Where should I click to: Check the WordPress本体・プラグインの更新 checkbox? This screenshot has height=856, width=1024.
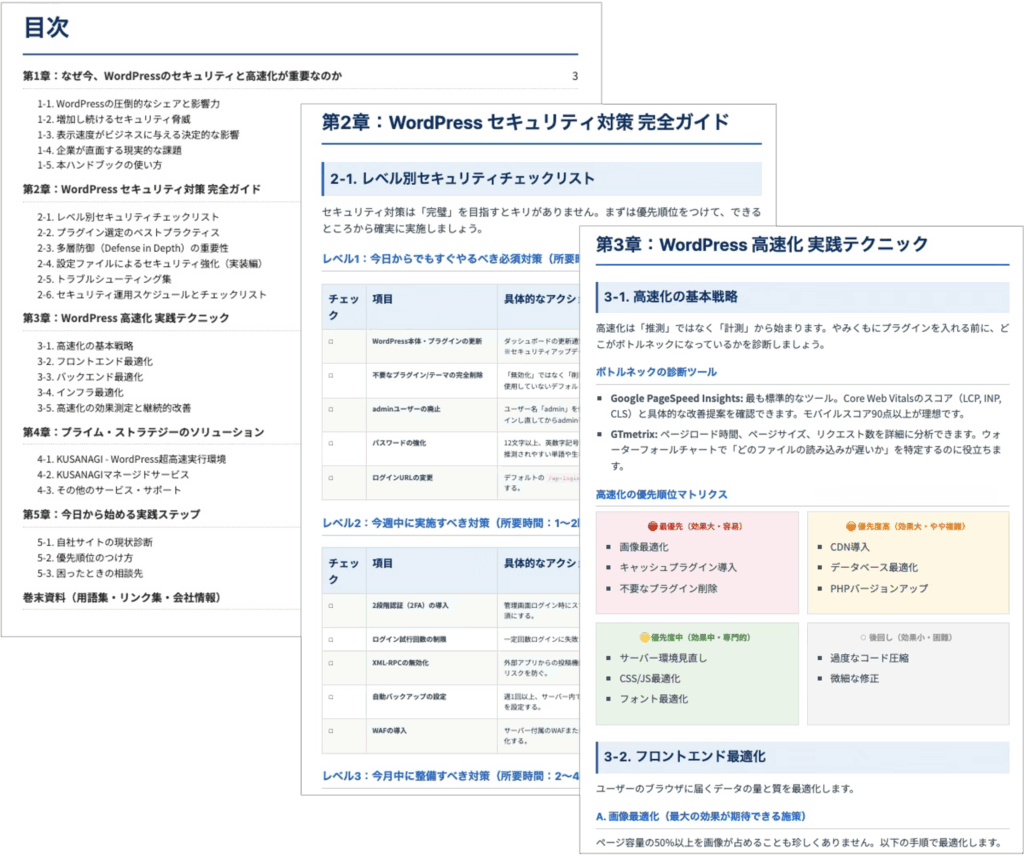[x=332, y=339]
